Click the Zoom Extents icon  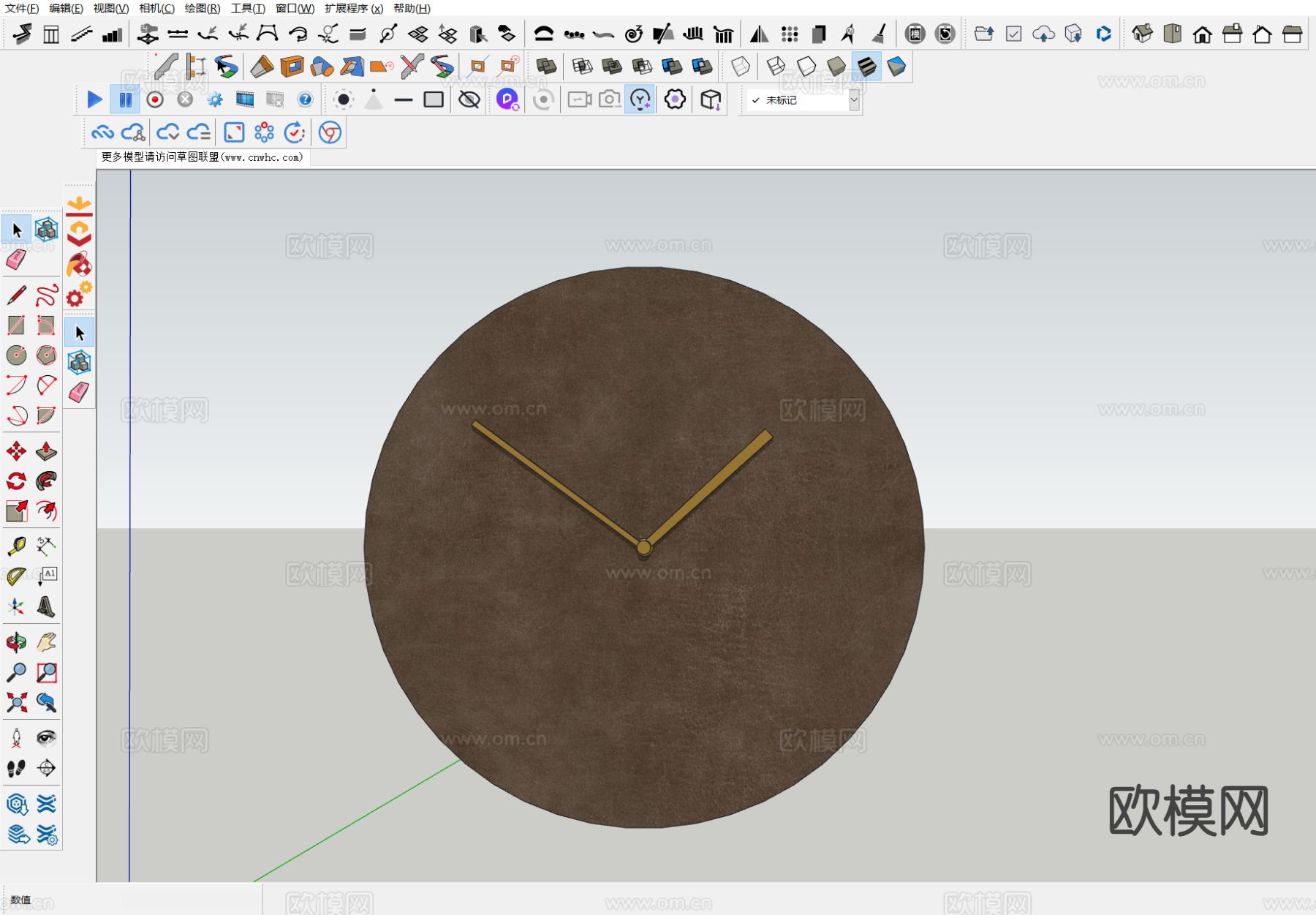coord(16,703)
